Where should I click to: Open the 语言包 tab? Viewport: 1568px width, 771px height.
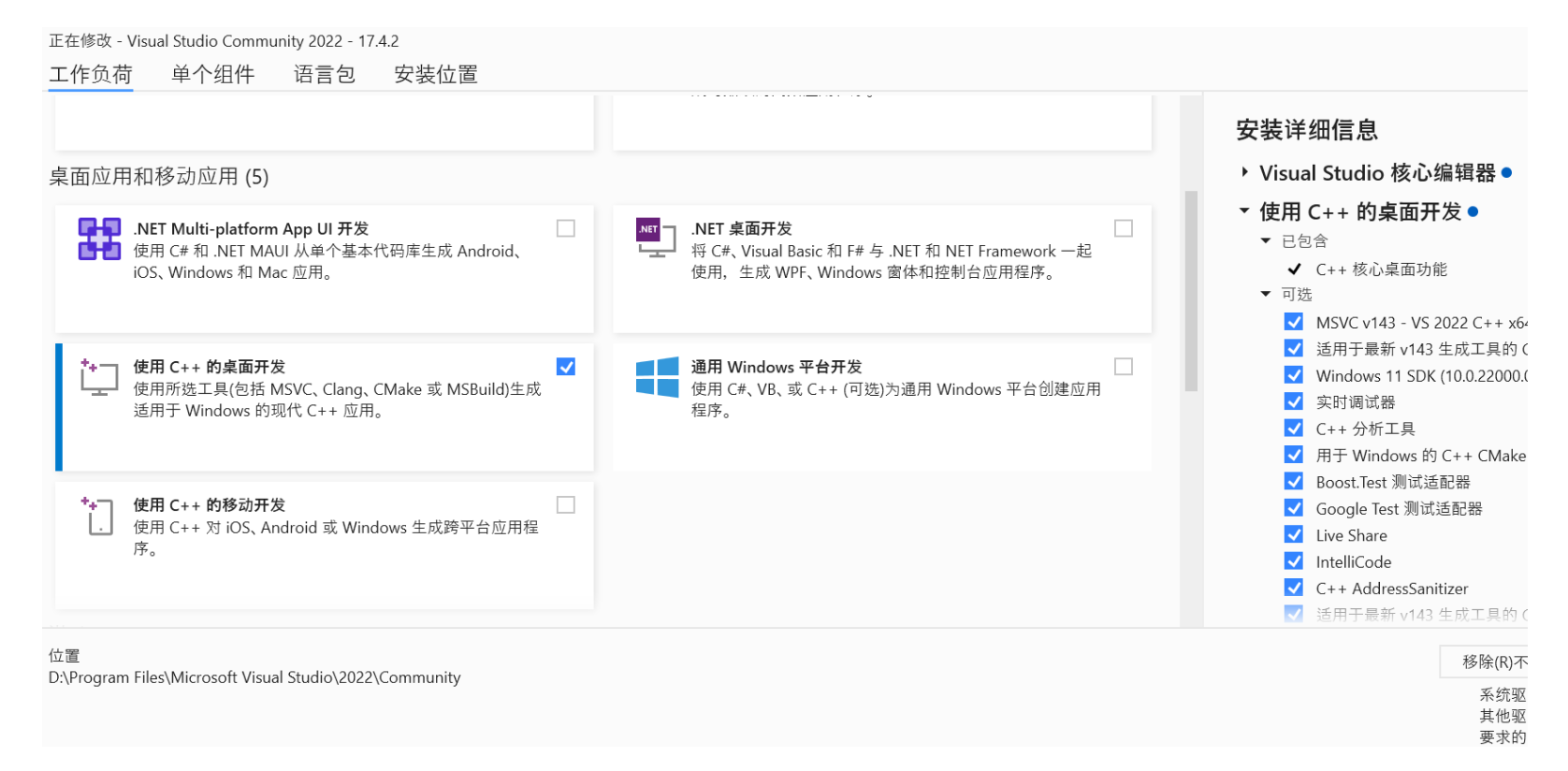point(325,74)
